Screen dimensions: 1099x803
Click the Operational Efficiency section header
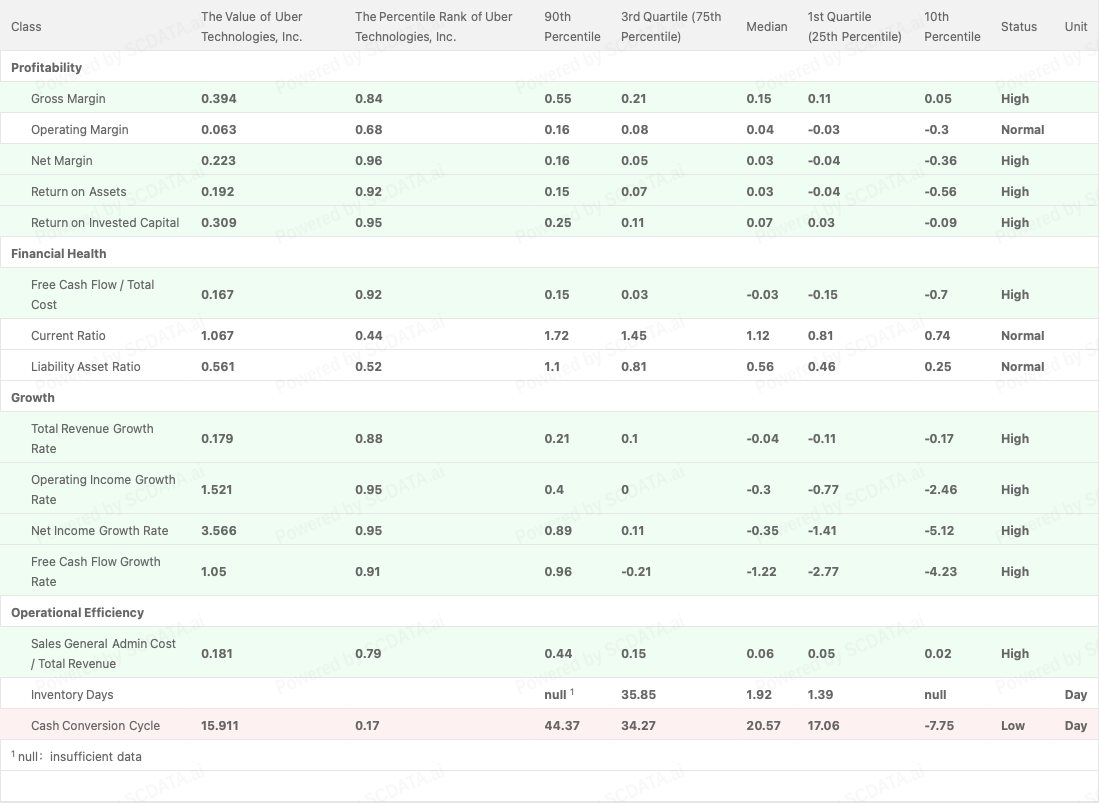(77, 613)
